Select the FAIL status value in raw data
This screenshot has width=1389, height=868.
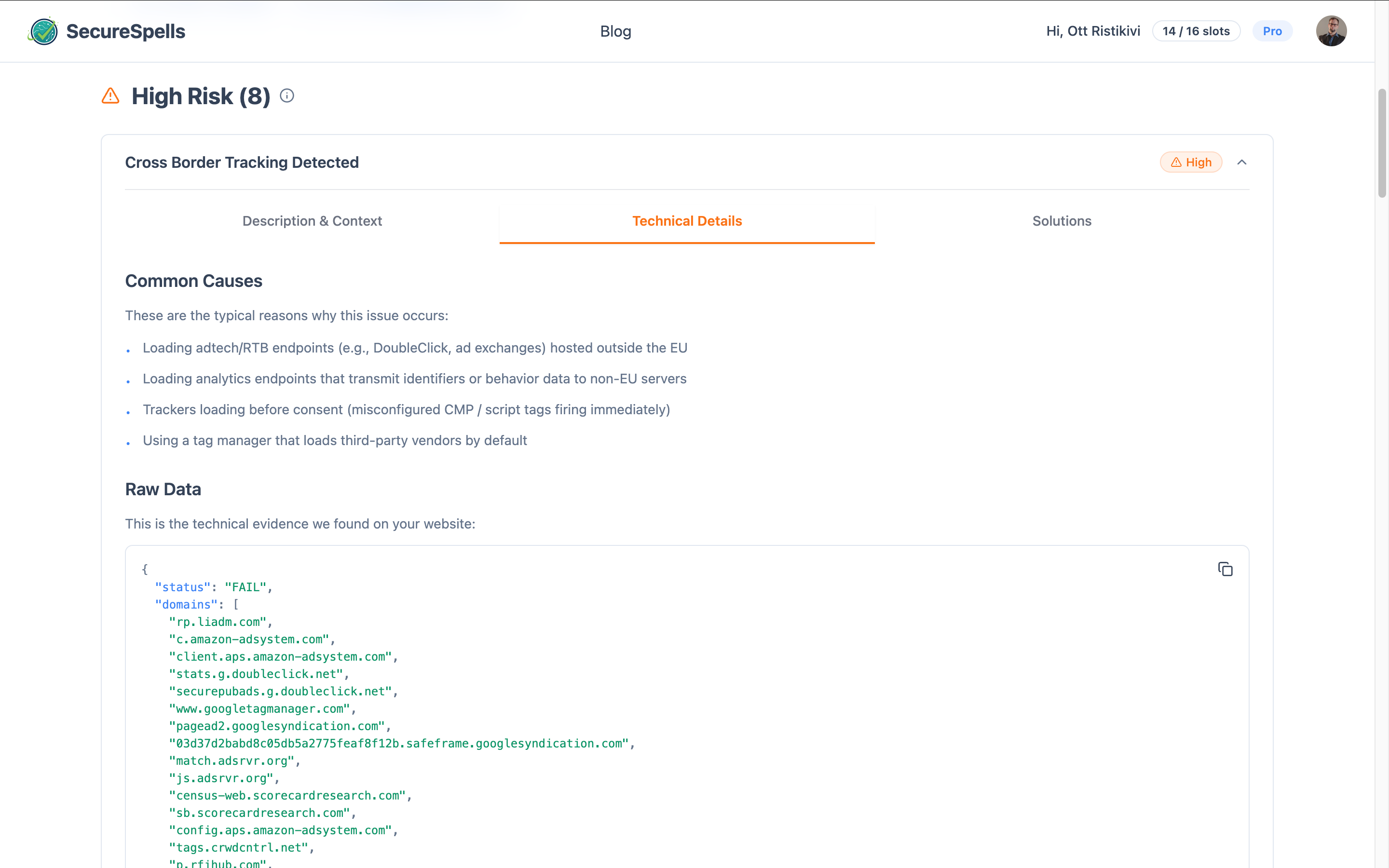(247, 587)
